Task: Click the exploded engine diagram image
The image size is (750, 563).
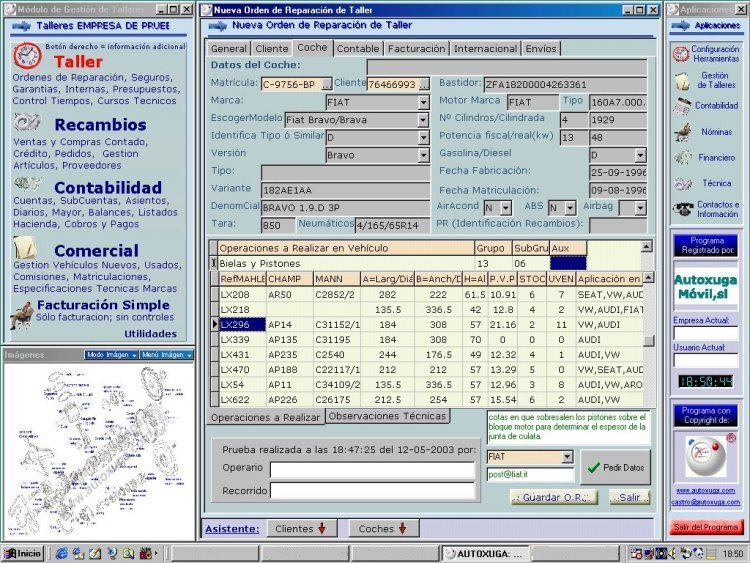Action: [98, 451]
